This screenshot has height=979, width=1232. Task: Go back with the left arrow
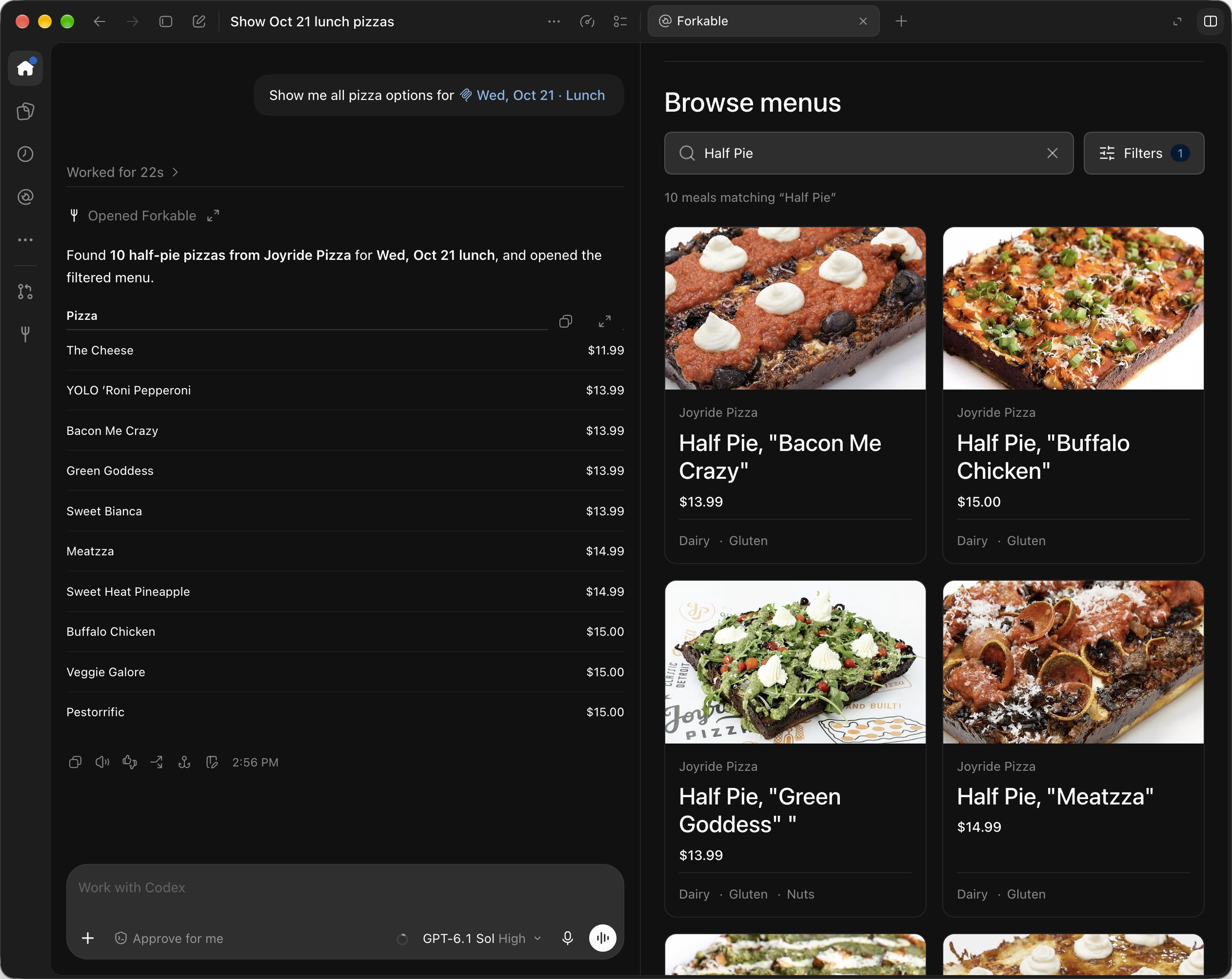99,22
